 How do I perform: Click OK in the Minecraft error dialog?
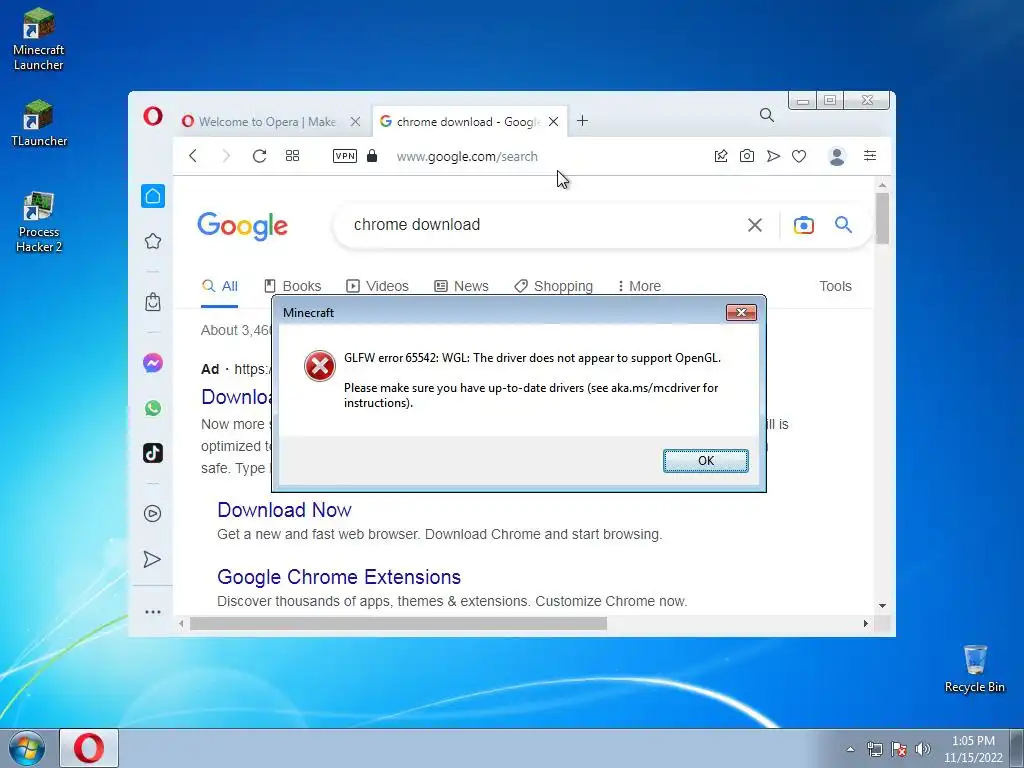[x=706, y=461]
